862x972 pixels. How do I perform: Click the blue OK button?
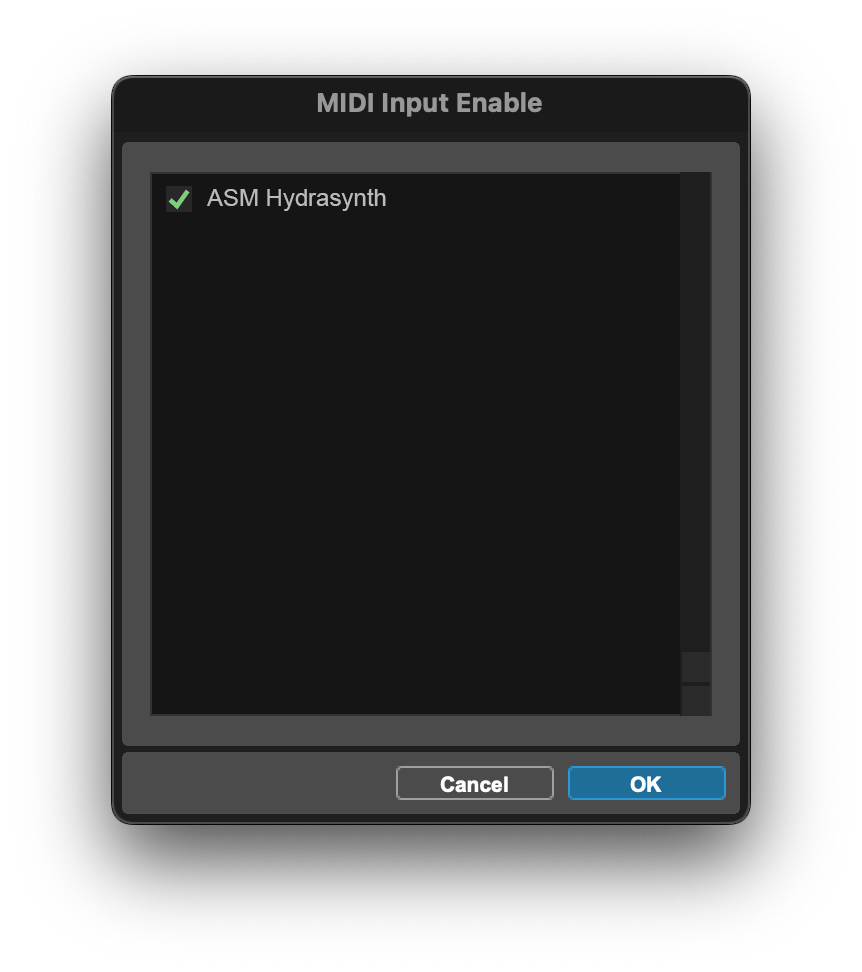(x=646, y=784)
